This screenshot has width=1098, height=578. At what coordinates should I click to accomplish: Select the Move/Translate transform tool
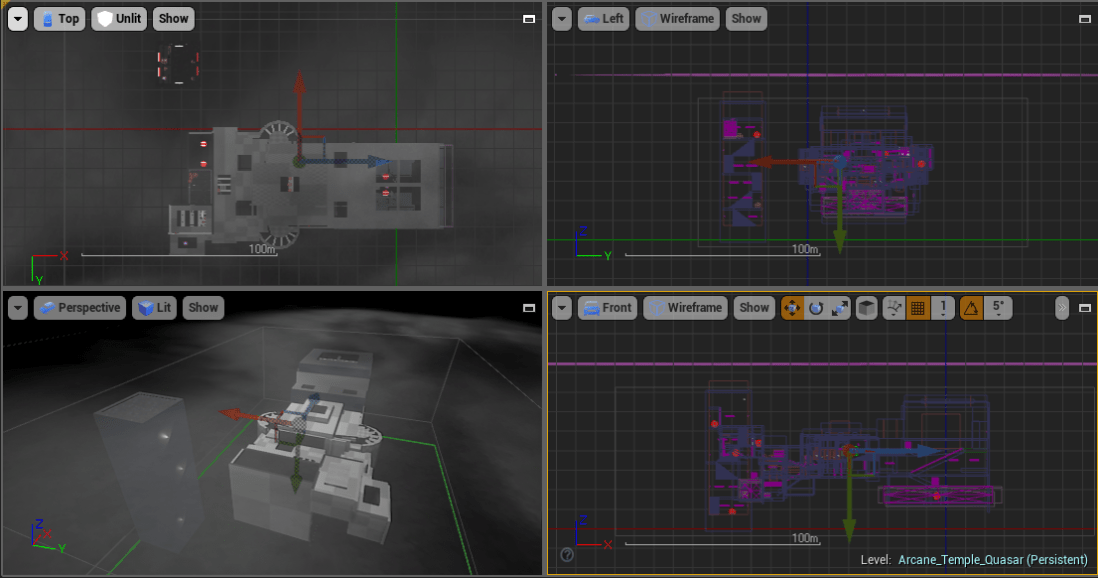coord(791,308)
